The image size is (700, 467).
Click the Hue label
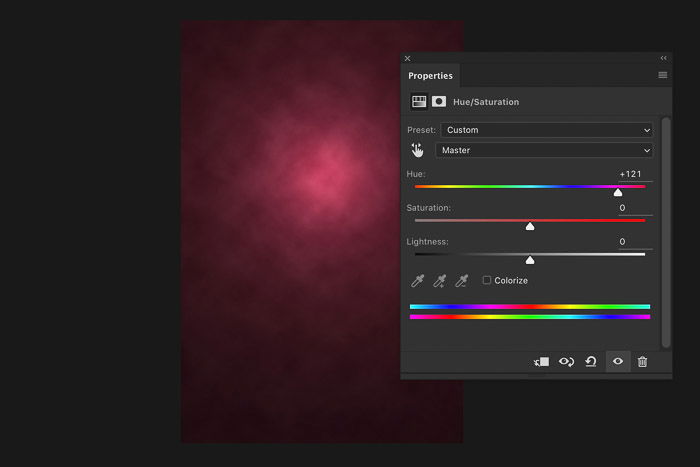416,174
